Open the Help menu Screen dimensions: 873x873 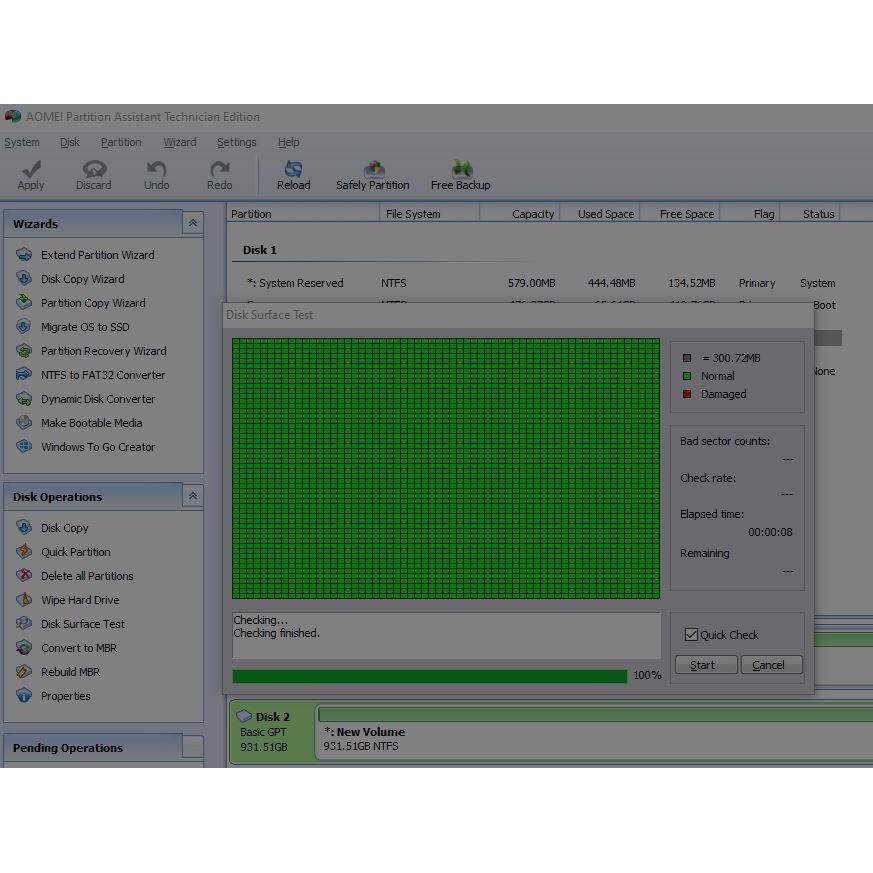[288, 142]
